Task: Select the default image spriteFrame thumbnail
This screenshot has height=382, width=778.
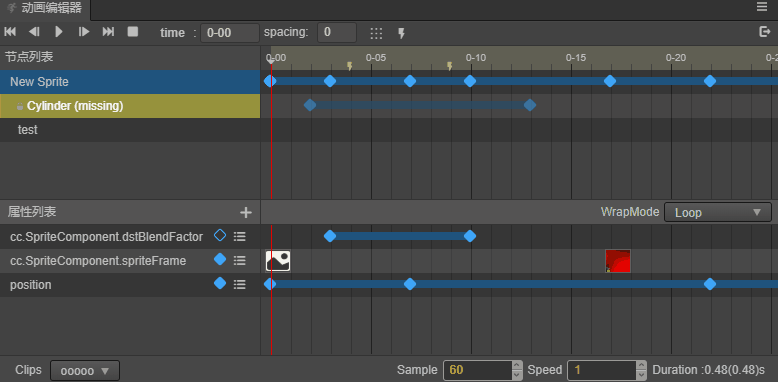Action: point(278,261)
